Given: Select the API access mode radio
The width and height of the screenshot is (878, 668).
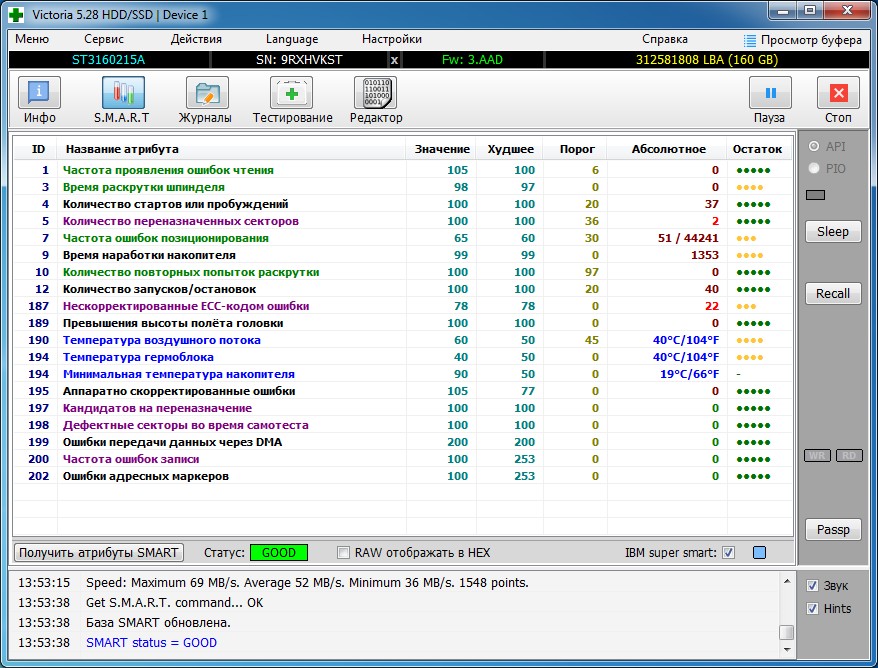Looking at the screenshot, I should (x=814, y=146).
